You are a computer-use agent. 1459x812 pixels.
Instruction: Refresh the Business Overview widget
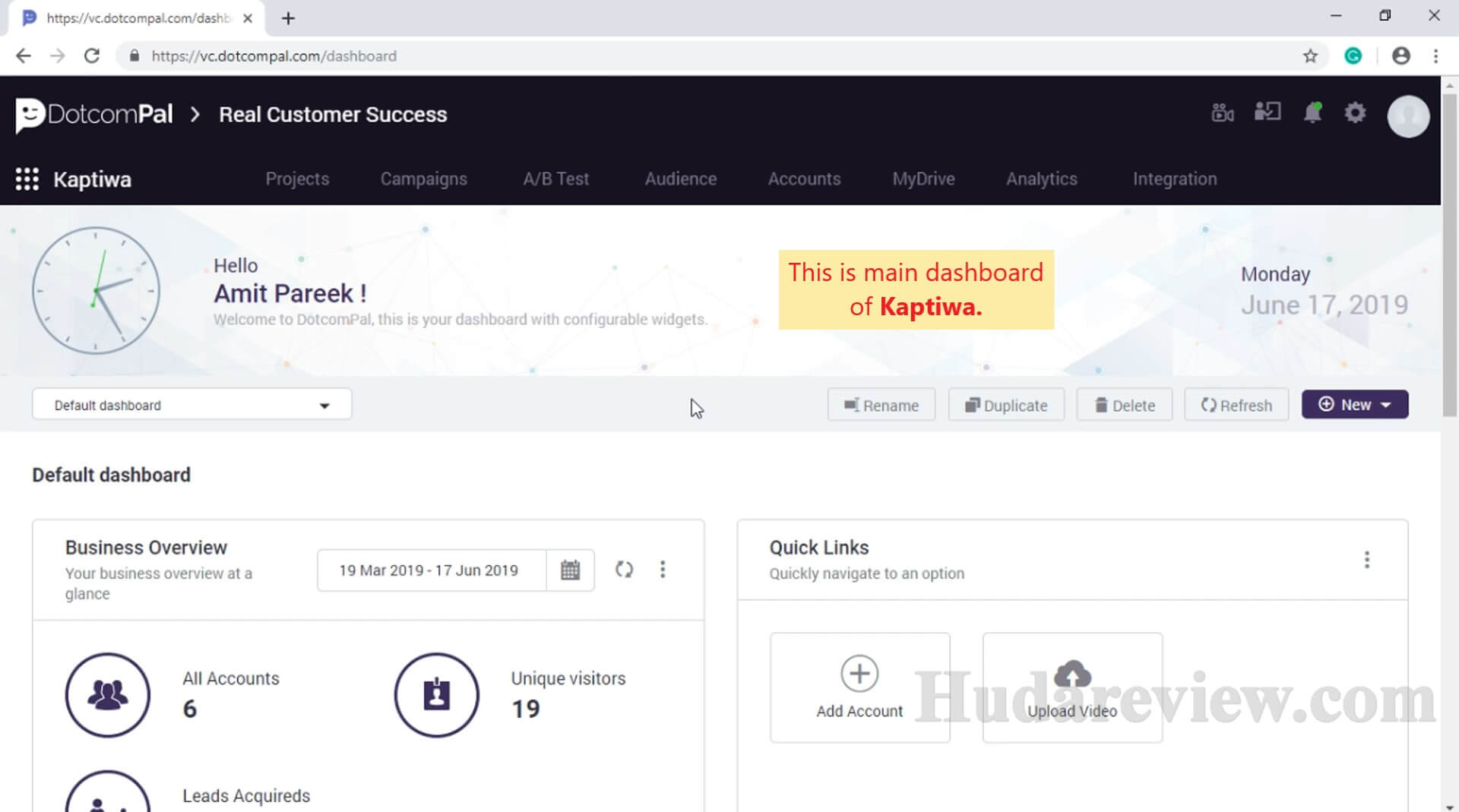pos(624,570)
